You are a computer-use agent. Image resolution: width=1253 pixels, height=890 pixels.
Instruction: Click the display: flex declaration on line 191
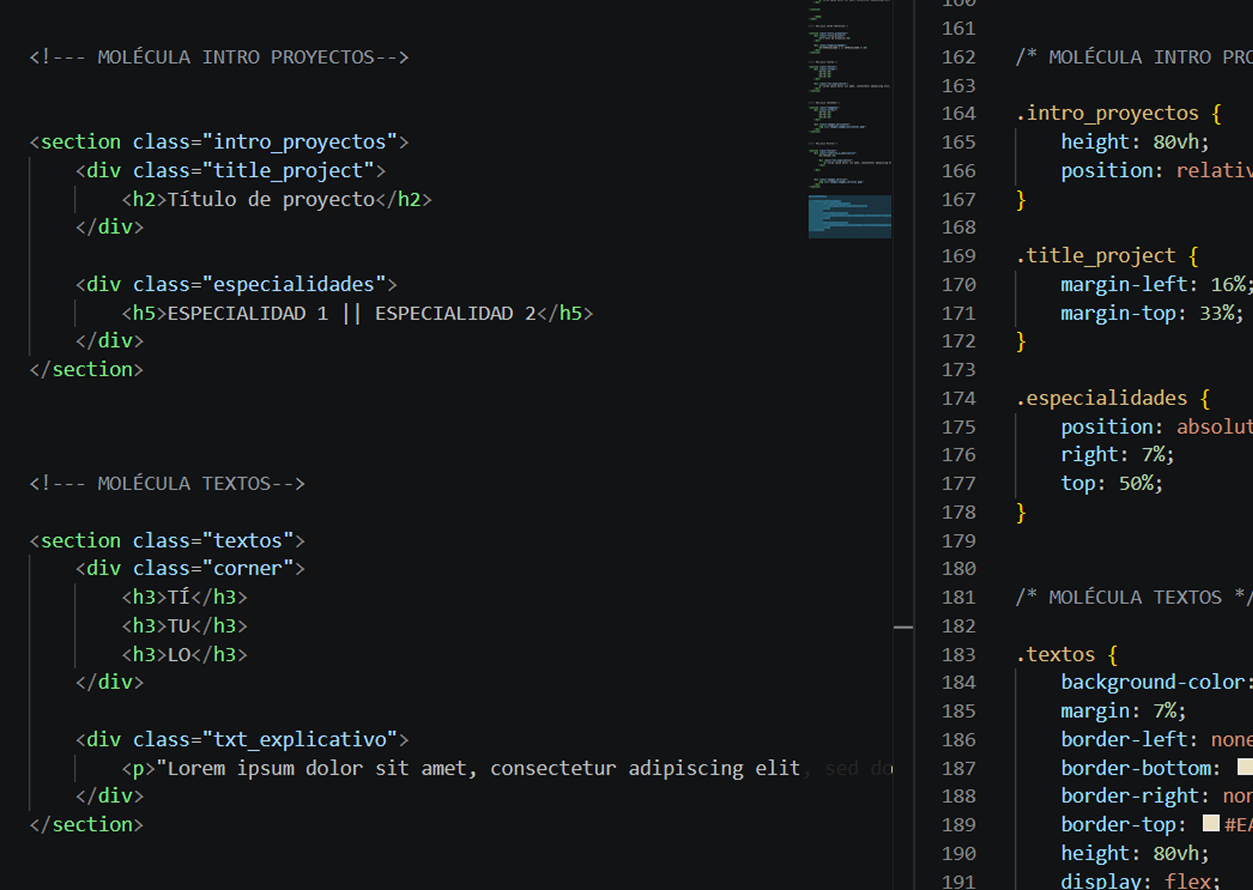tap(1141, 880)
